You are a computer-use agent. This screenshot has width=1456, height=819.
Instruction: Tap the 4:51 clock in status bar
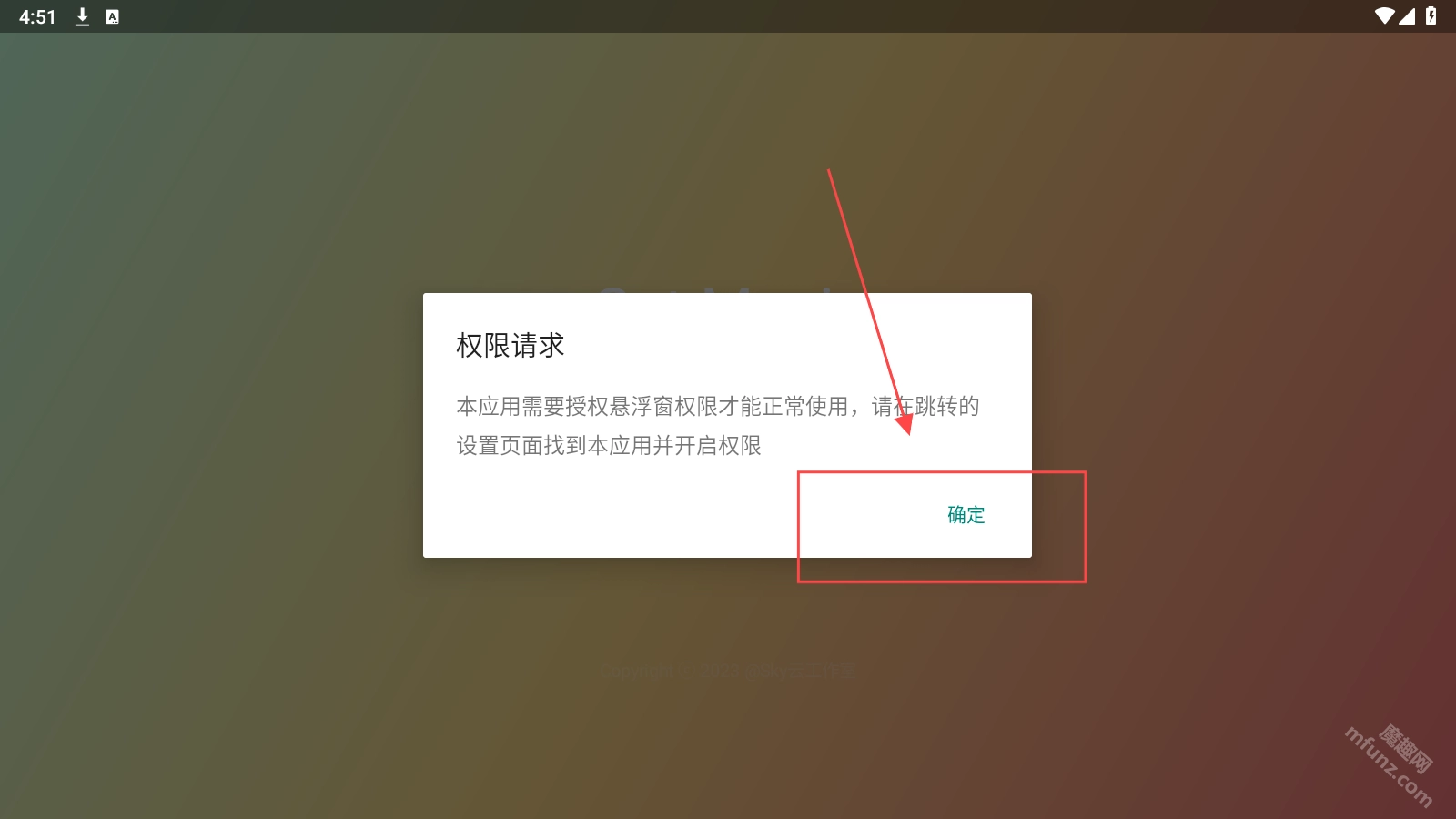click(x=37, y=17)
